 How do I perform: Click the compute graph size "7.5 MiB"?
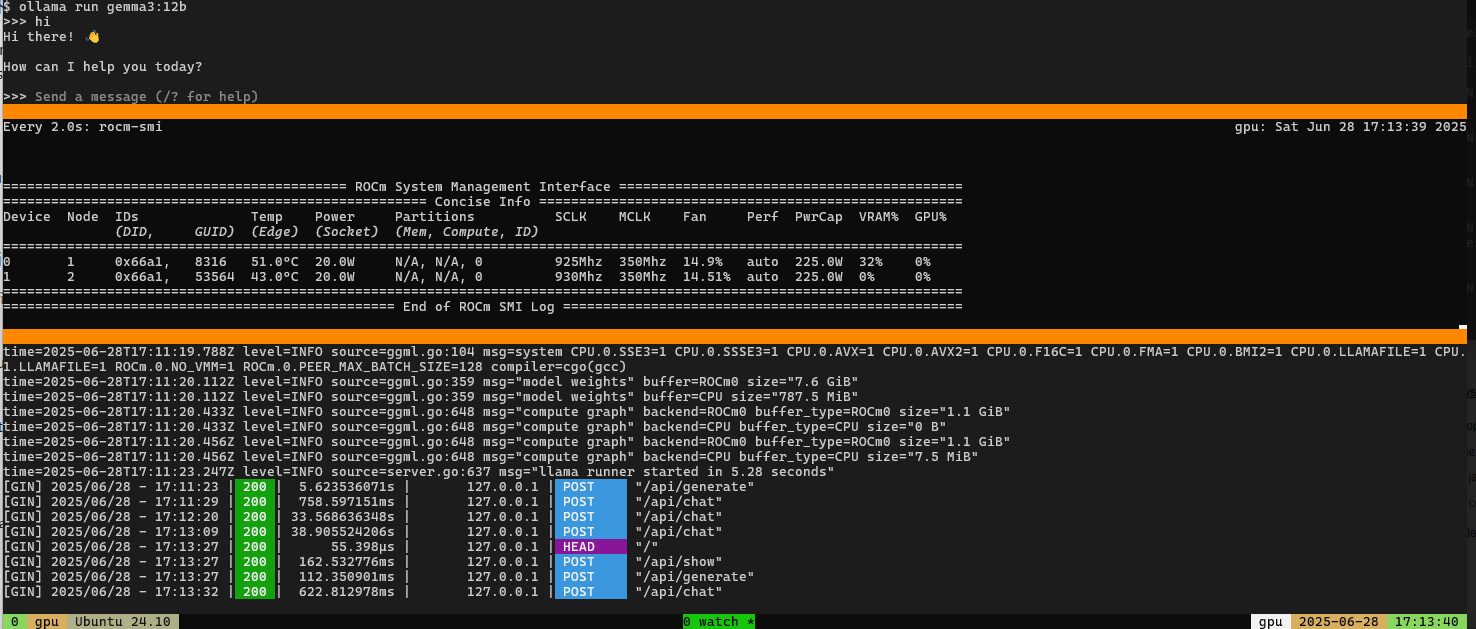click(x=939, y=457)
